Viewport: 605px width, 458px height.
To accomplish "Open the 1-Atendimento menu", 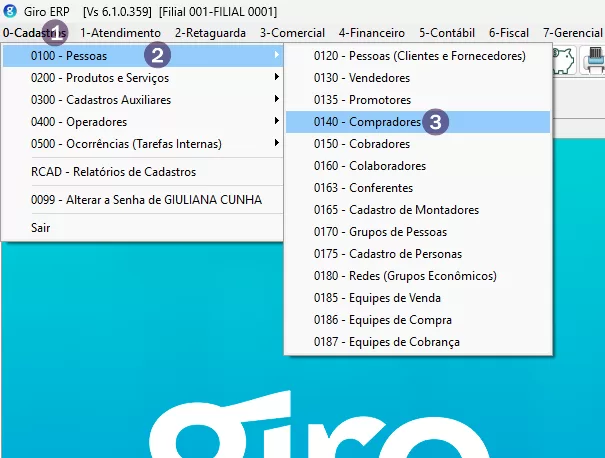I will (120, 32).
